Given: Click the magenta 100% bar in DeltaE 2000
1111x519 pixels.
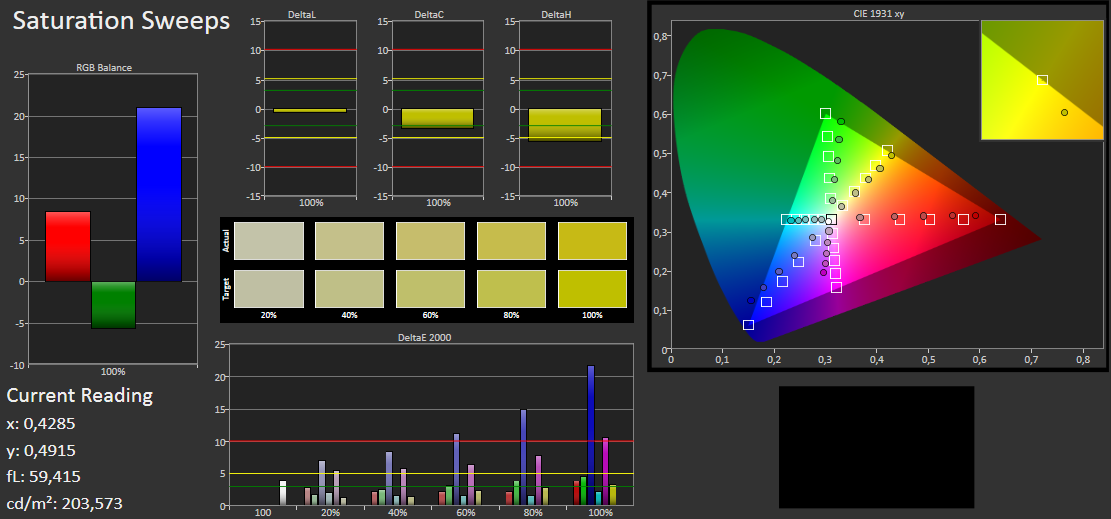Looking at the screenshot, I should coord(605,471).
